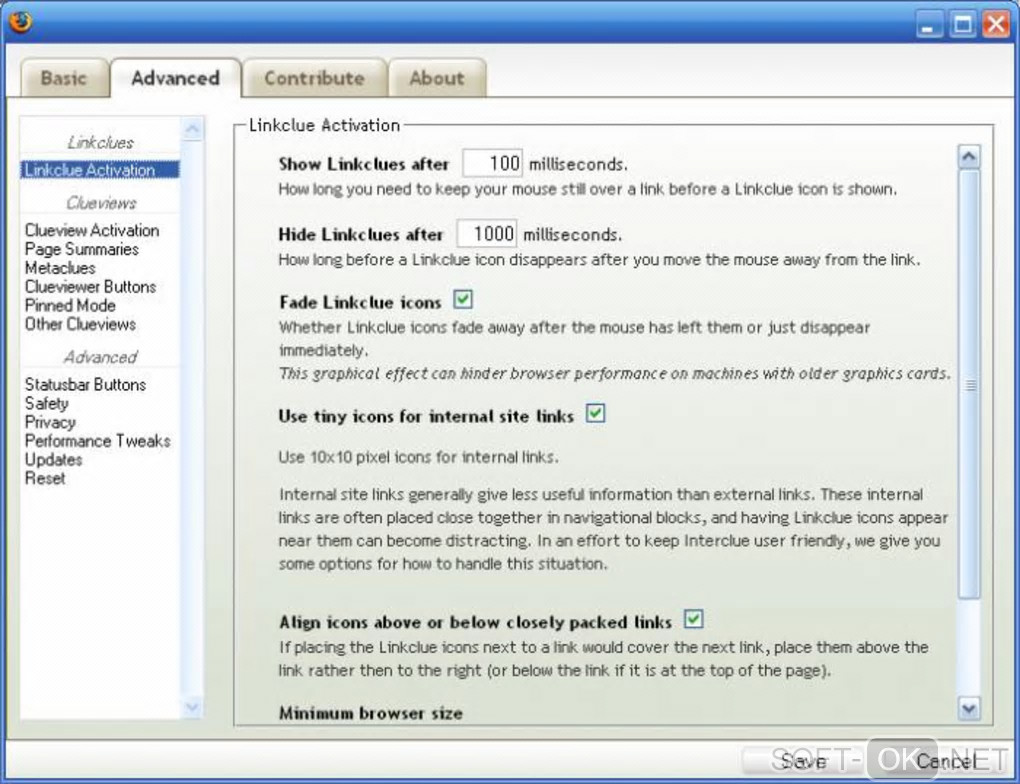
Task: Toggle Align icons above or below checkbox
Action: click(693, 619)
